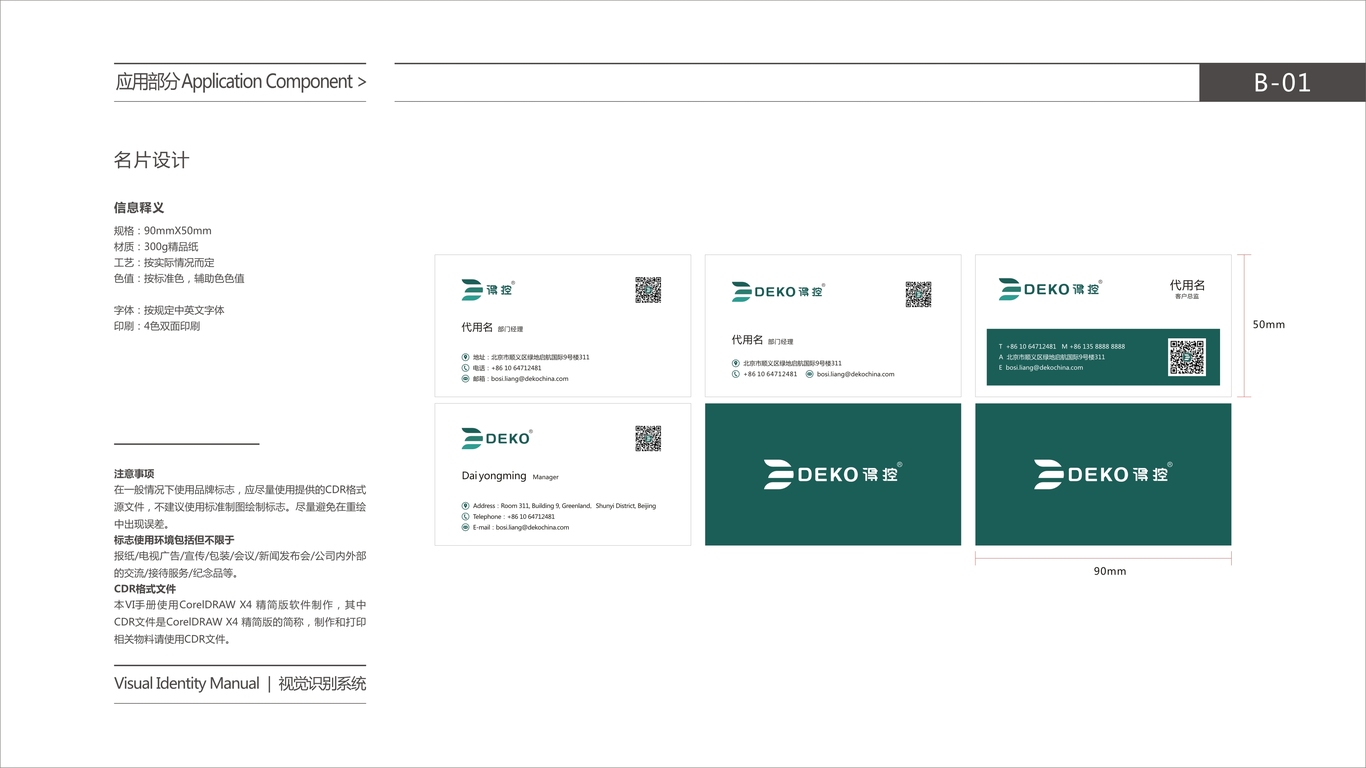
Task: Click the 电话：+86 10 64712481 line
Action: [x=507, y=368]
